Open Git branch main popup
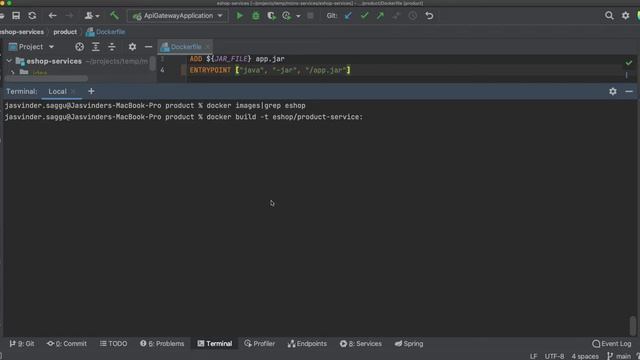Viewport: 640px width, 360px height. pos(619,356)
